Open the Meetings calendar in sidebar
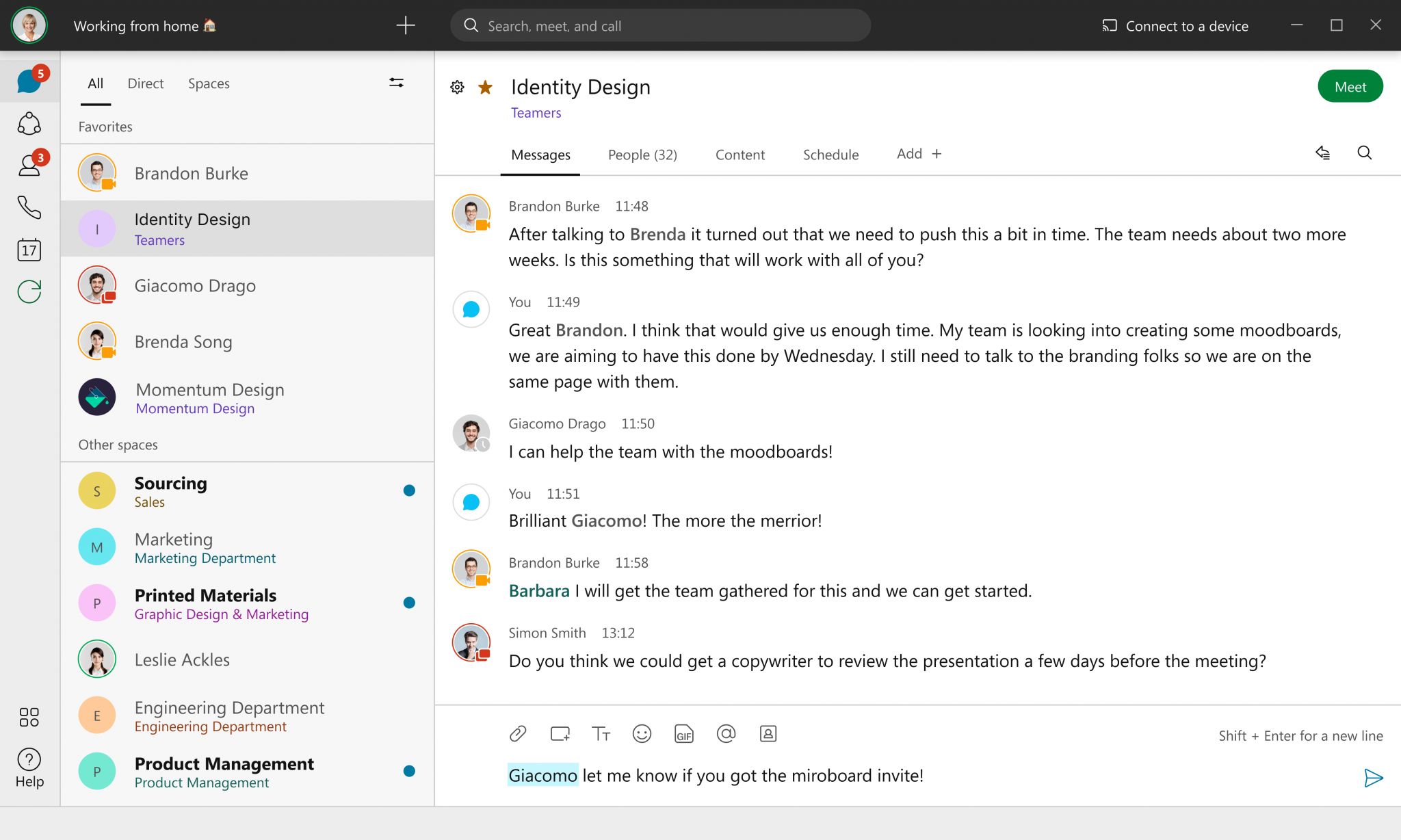The image size is (1401, 840). point(29,250)
